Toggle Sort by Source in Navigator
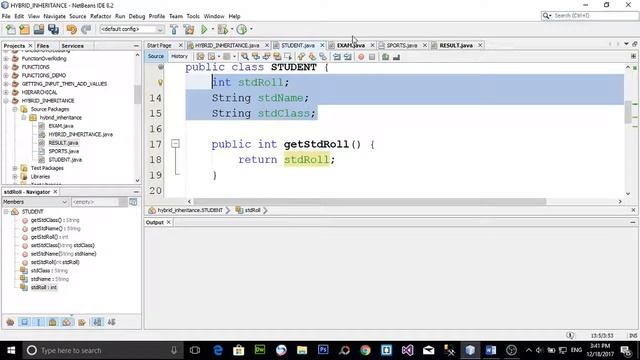Image resolution: width=640 pixels, height=360 pixels. click(111, 322)
